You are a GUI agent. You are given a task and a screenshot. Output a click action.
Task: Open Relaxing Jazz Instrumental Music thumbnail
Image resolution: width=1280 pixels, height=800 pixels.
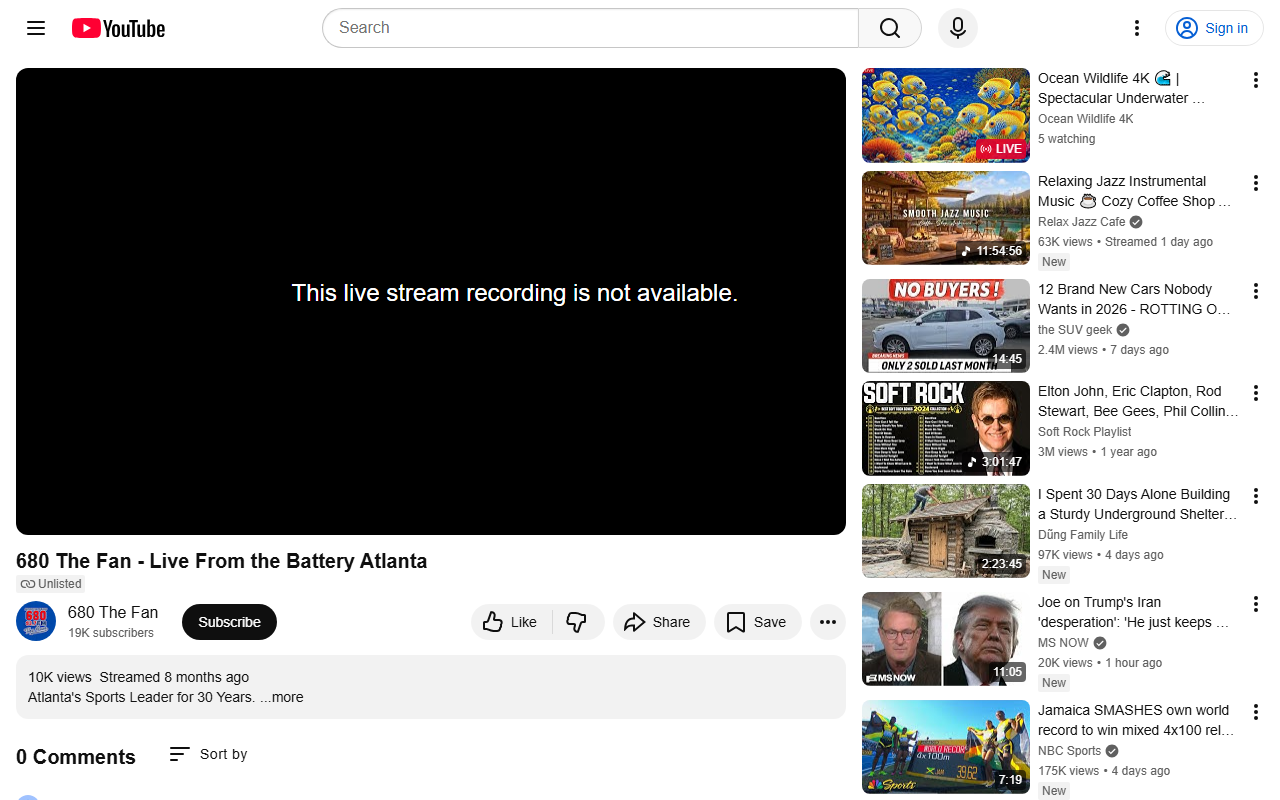click(x=946, y=218)
